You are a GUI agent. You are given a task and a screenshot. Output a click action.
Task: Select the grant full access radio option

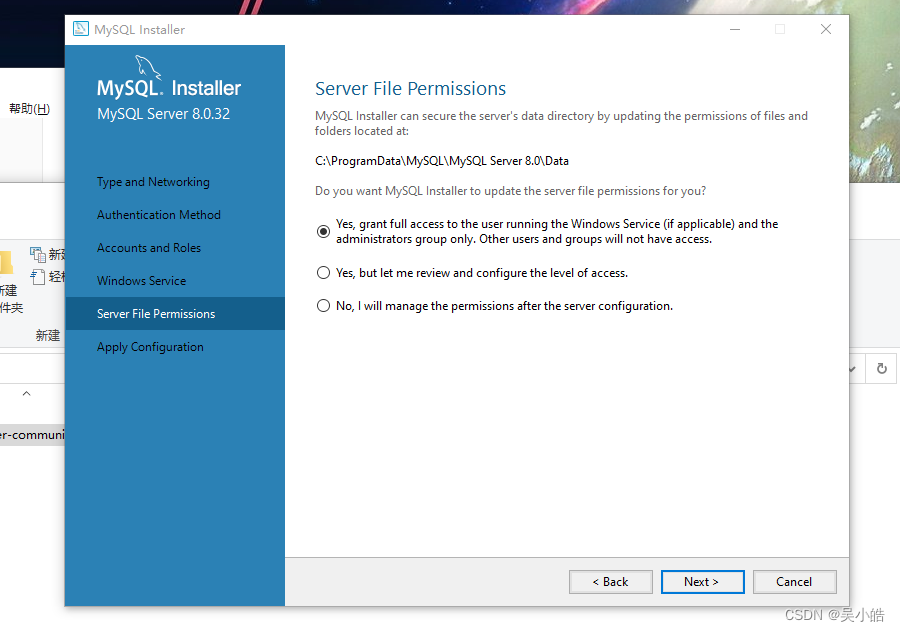click(x=323, y=231)
